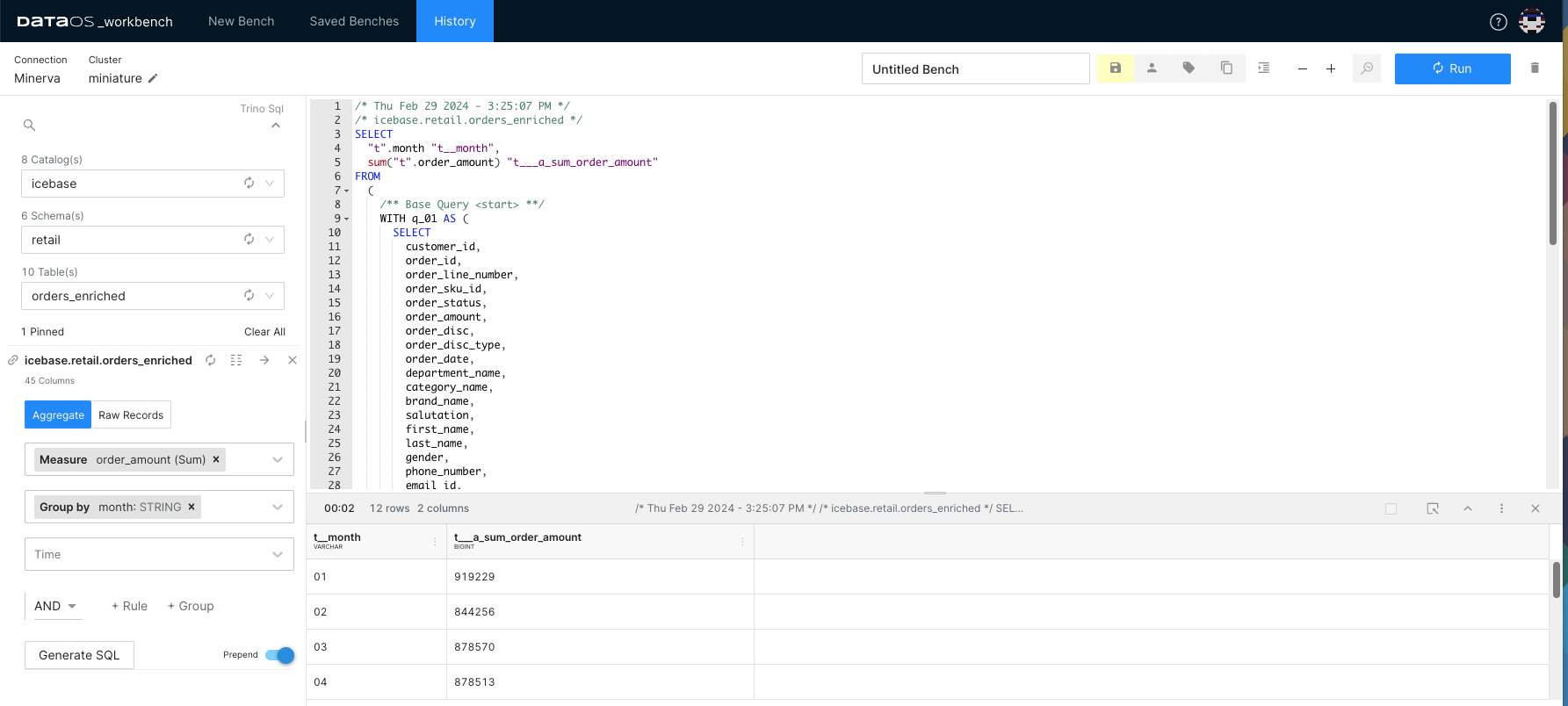Expand the Group by dropdown arrow
The width and height of the screenshot is (1568, 706).
coord(278,507)
